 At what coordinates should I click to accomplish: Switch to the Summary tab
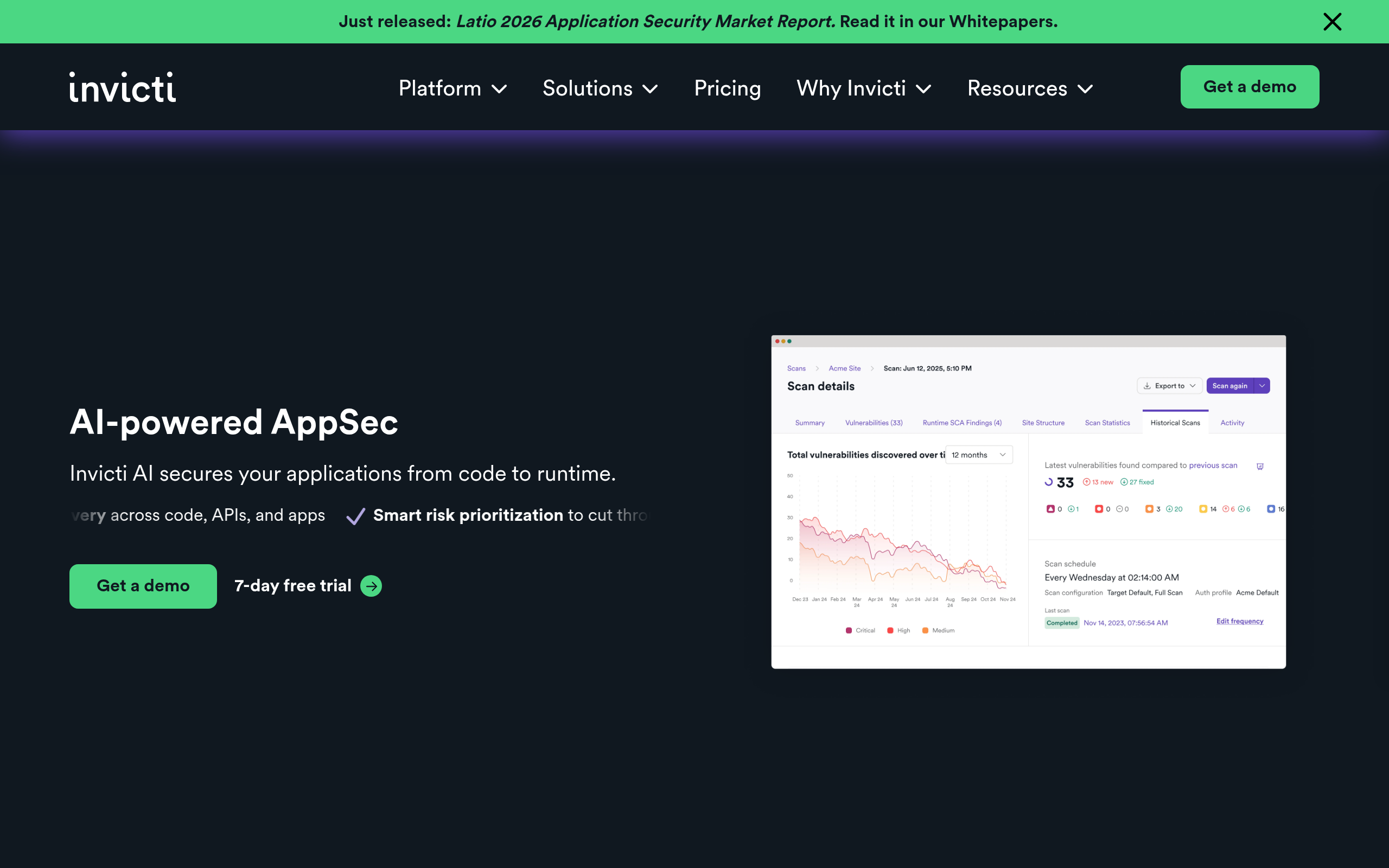[810, 423]
